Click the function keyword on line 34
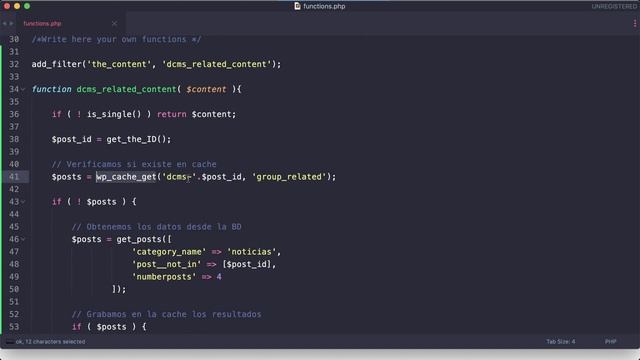Screen dimensions: 640x360 (x=51, y=89)
